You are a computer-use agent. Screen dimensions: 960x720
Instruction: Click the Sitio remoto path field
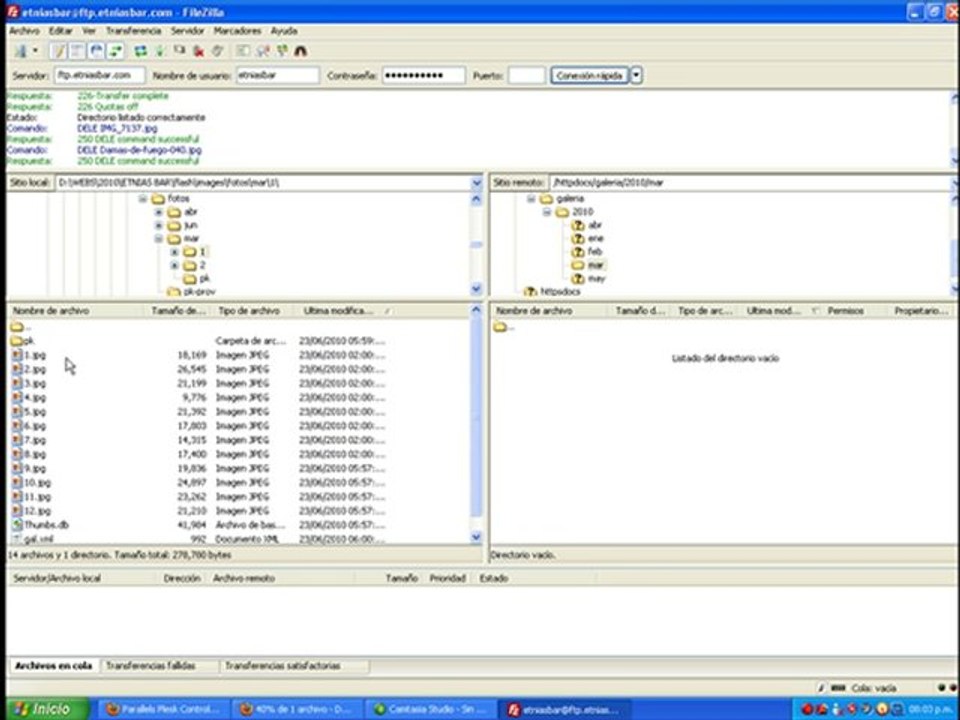click(752, 182)
